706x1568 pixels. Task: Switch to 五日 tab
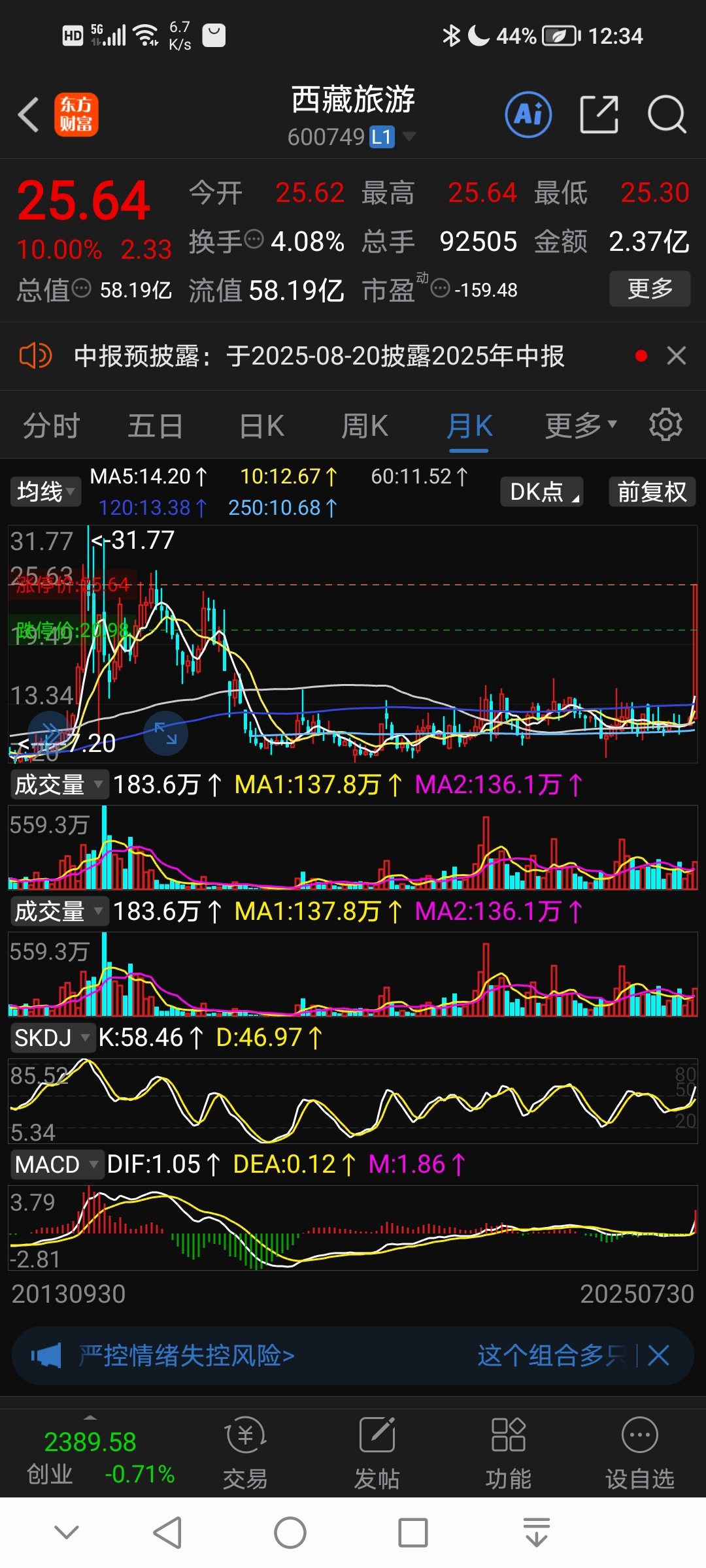pyautogui.click(x=155, y=426)
